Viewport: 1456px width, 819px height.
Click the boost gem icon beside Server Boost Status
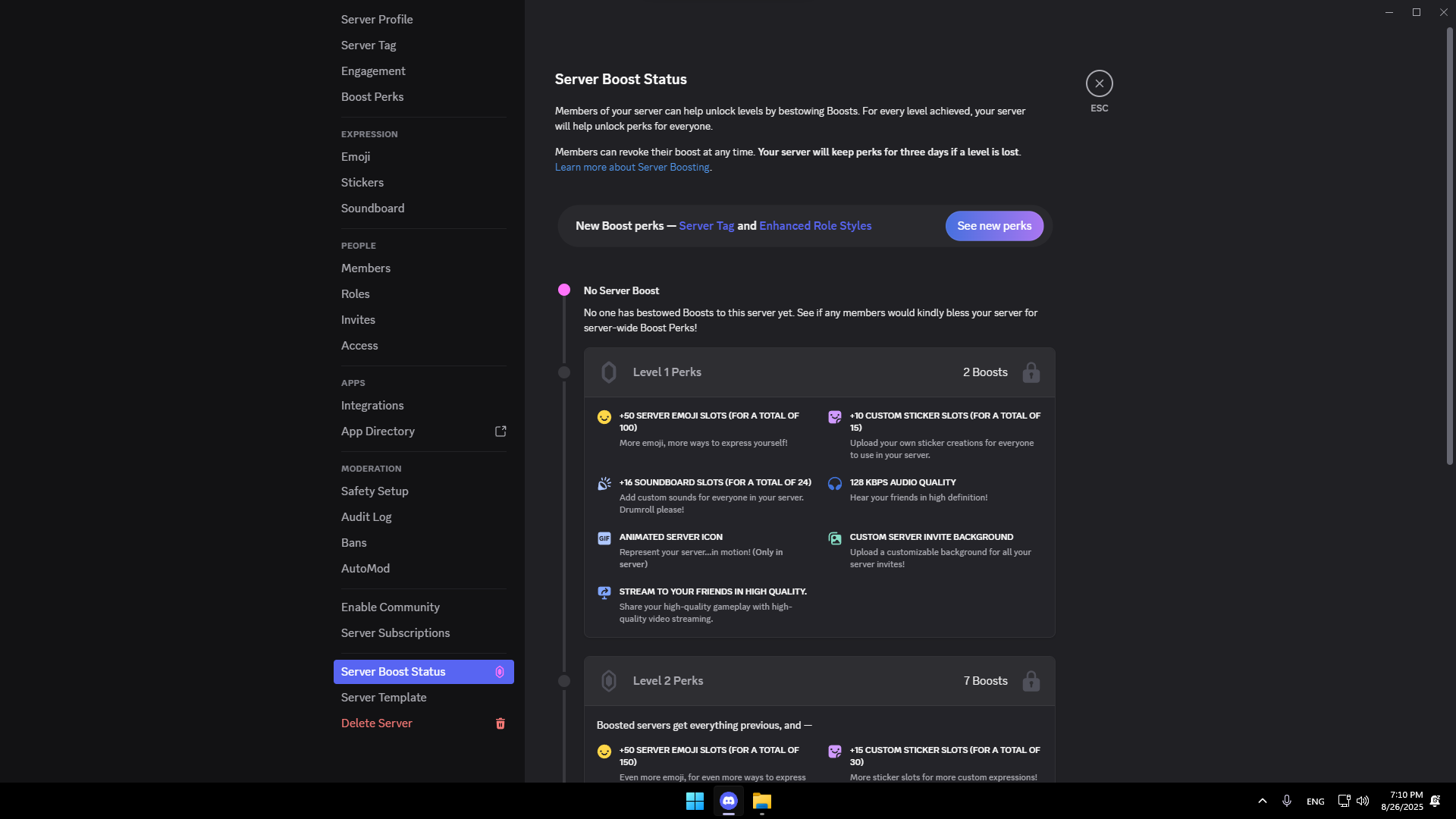click(500, 672)
